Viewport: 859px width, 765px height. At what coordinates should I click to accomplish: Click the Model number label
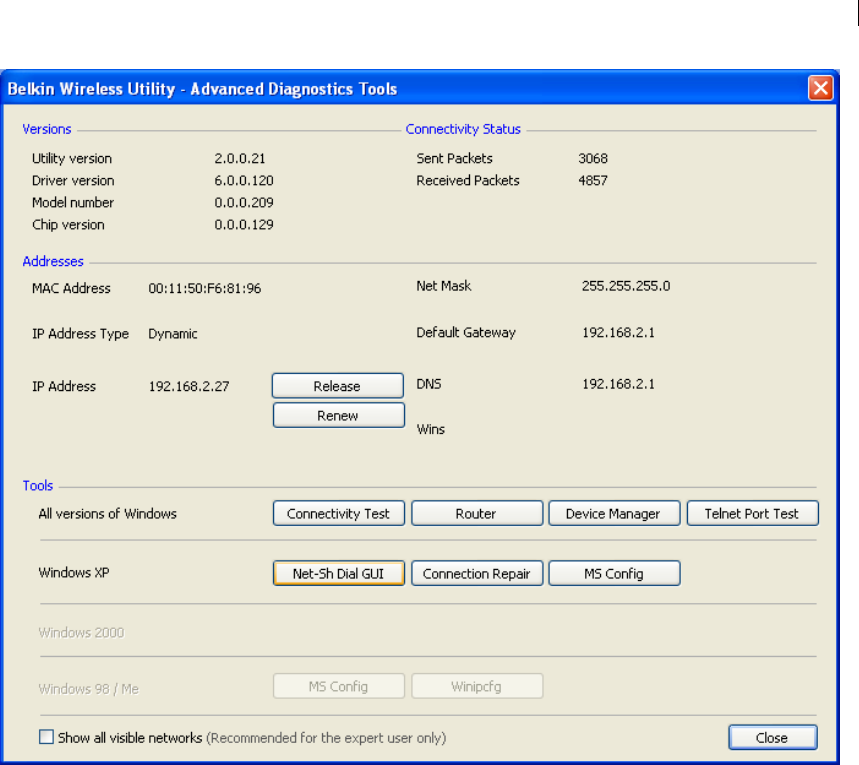[73, 202]
